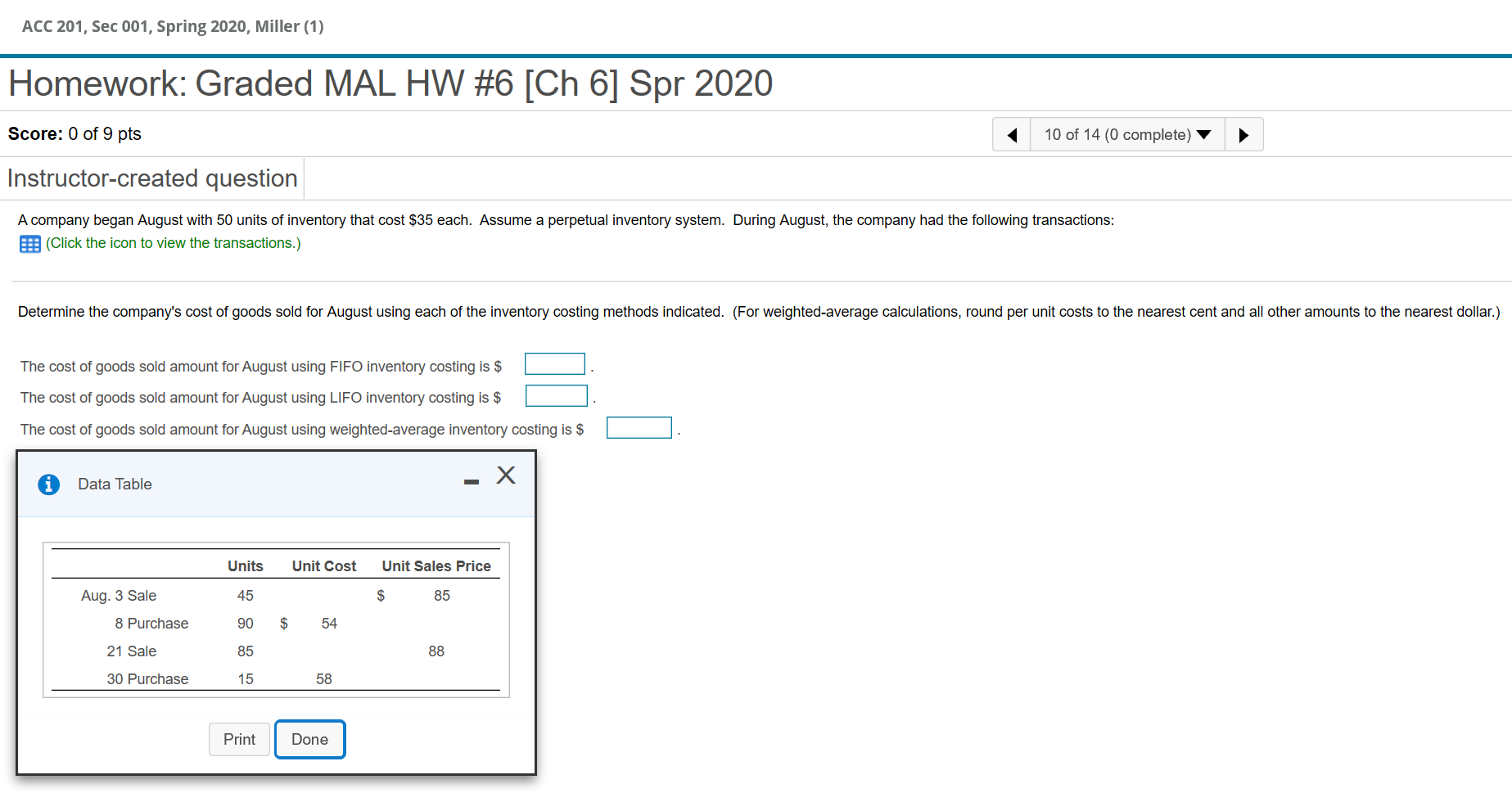Click the right arrow to advance to next question
1512x802 pixels.
pos(1243,134)
